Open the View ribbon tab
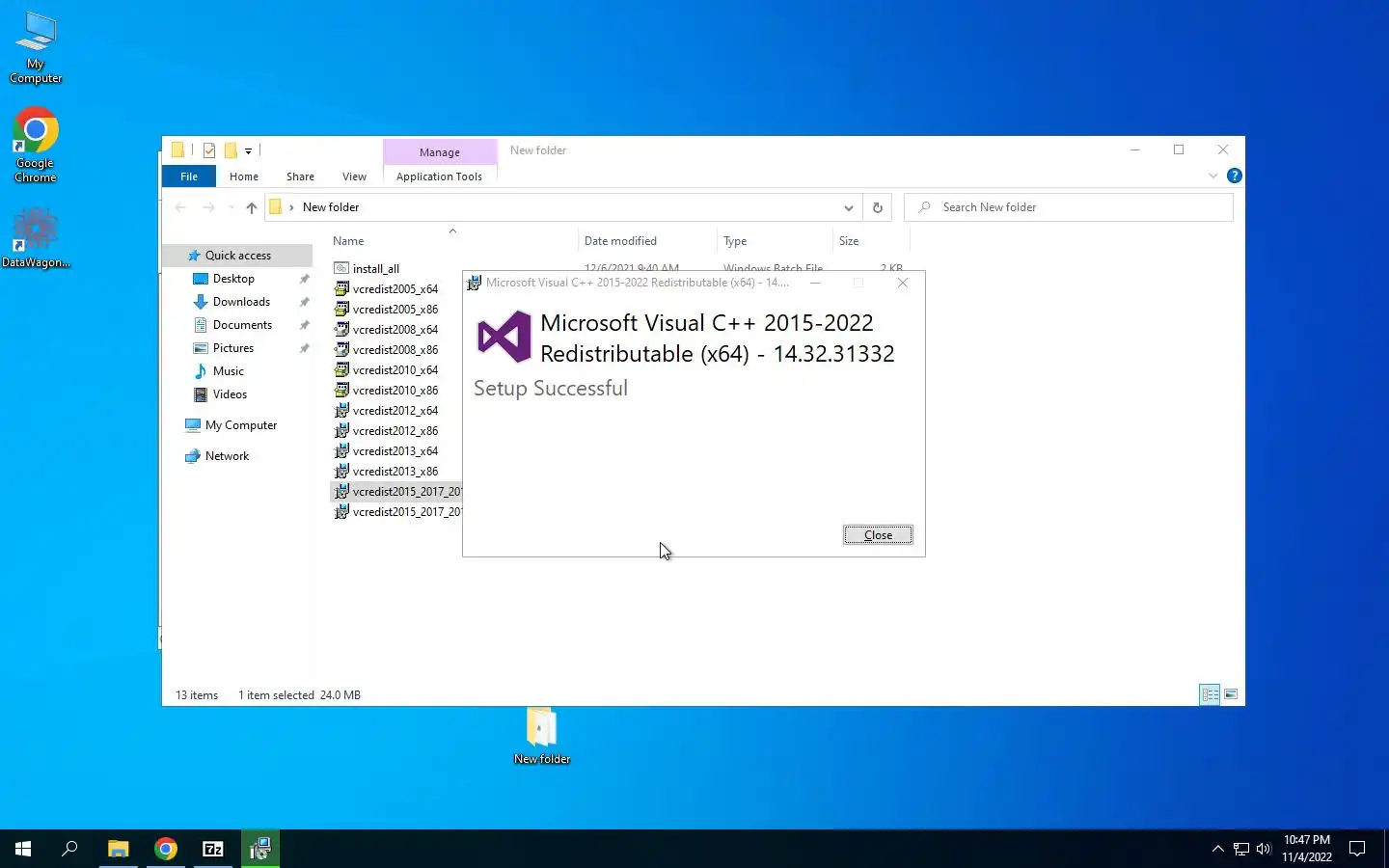The width and height of the screenshot is (1389, 868). [x=354, y=176]
